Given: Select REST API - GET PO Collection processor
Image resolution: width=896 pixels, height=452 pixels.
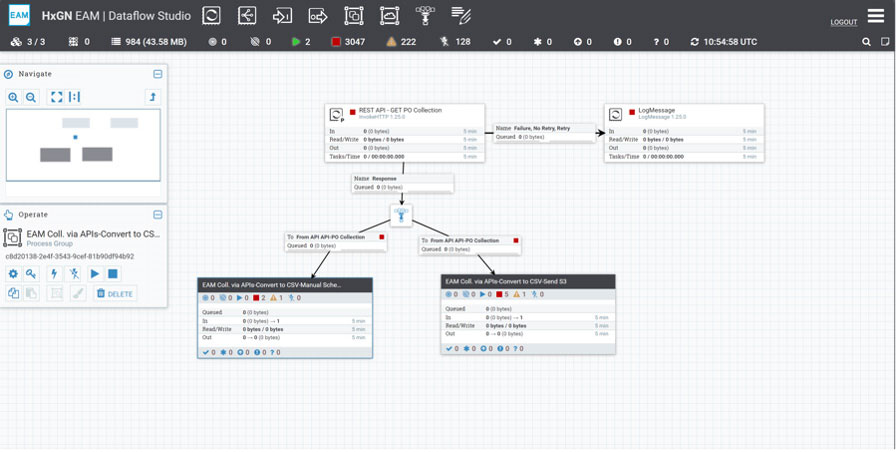Looking at the screenshot, I should point(405,133).
